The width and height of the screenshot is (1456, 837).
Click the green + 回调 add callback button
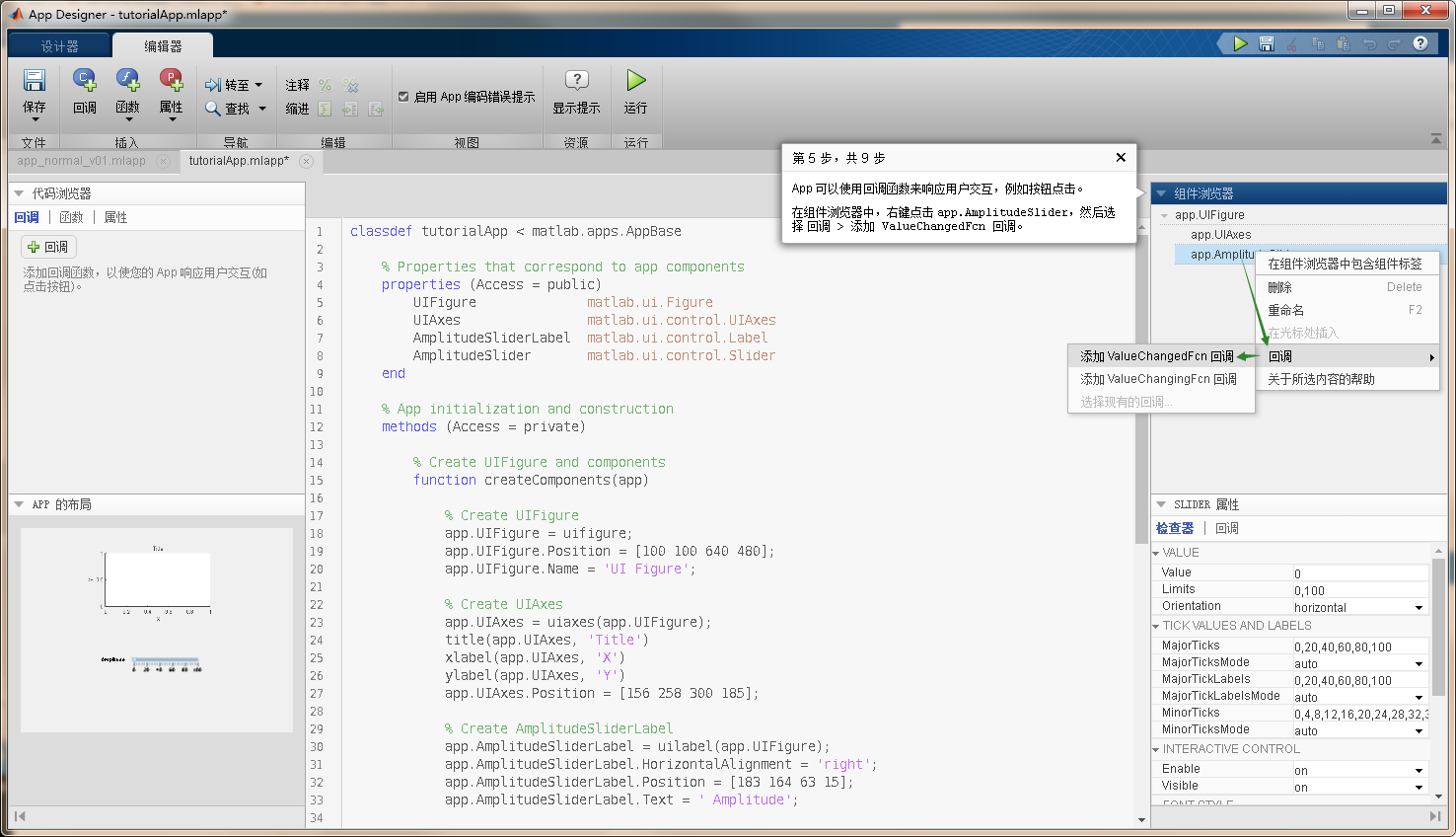[48, 247]
